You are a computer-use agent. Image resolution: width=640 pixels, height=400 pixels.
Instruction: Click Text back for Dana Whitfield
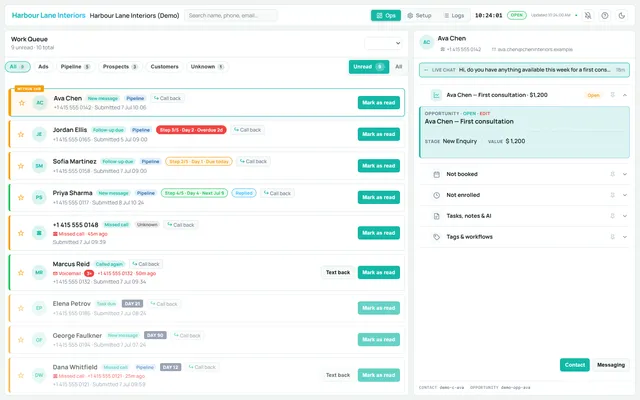tap(338, 375)
